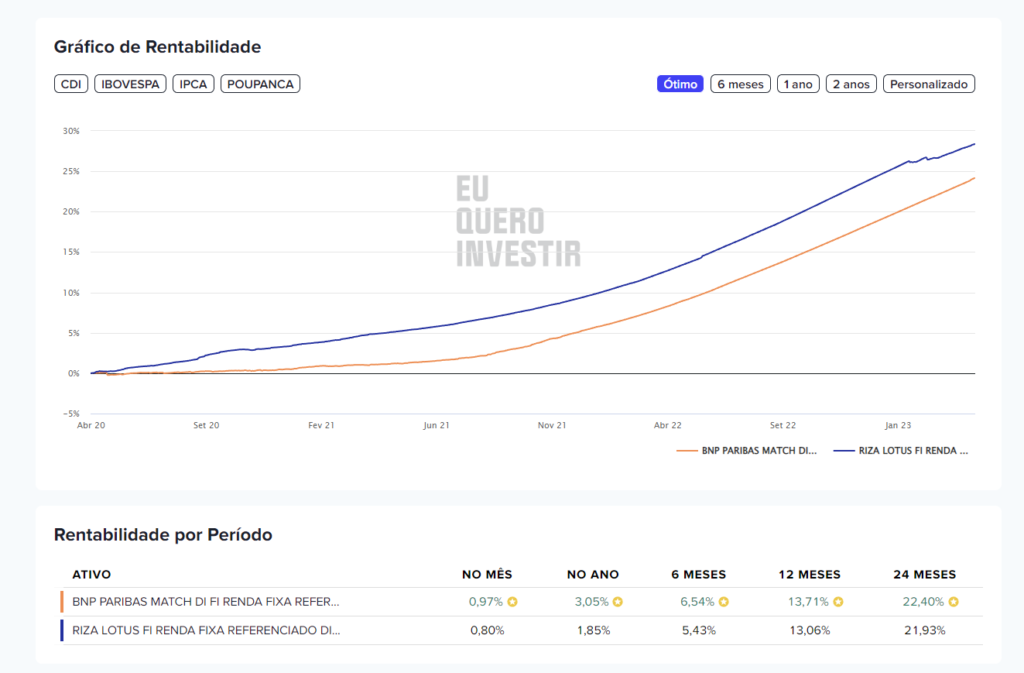Click the star icon beside 0,97%
This screenshot has height=673, width=1024.
click(x=512, y=602)
